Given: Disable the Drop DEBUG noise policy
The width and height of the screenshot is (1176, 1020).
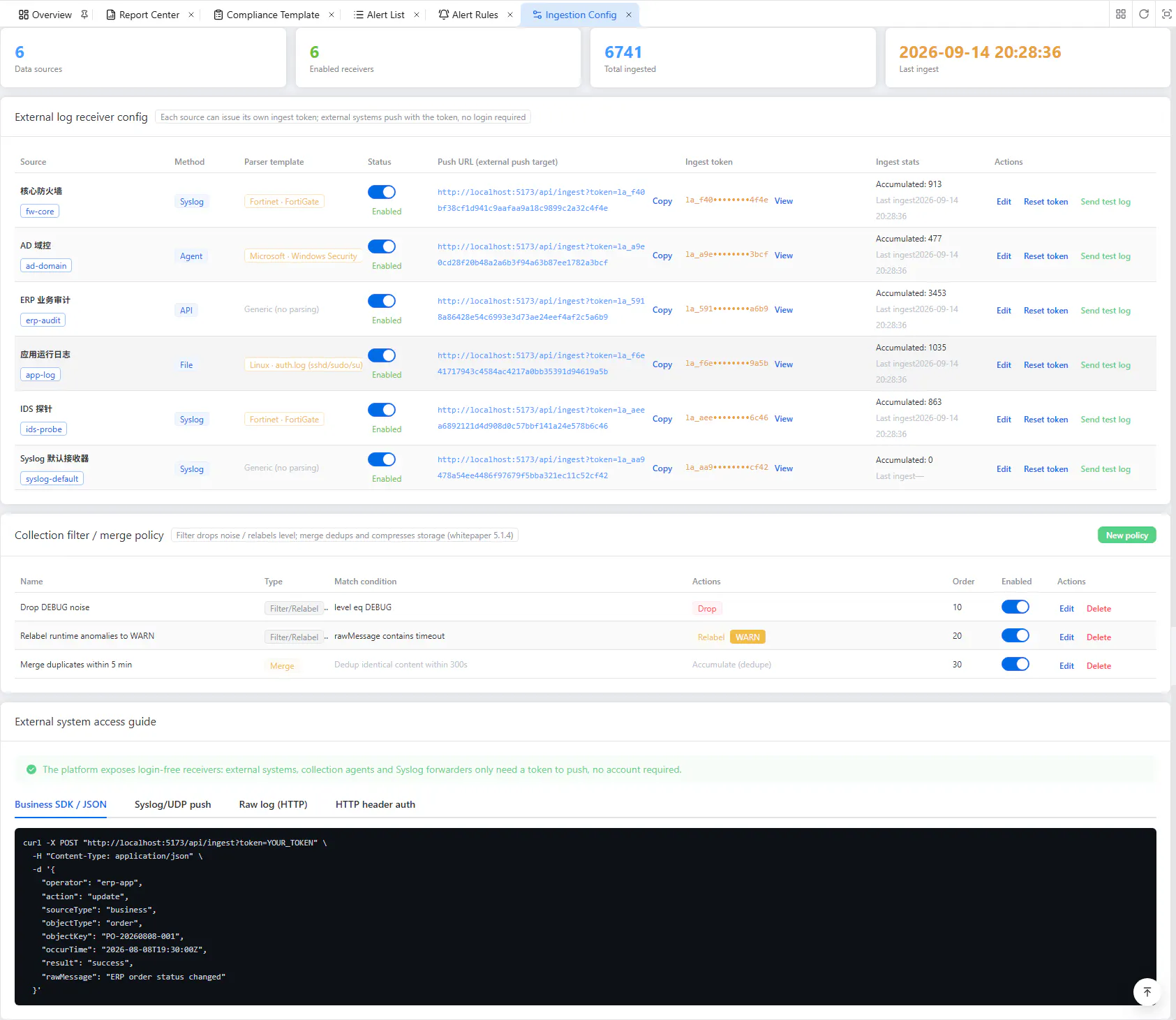Looking at the screenshot, I should coord(1015,607).
